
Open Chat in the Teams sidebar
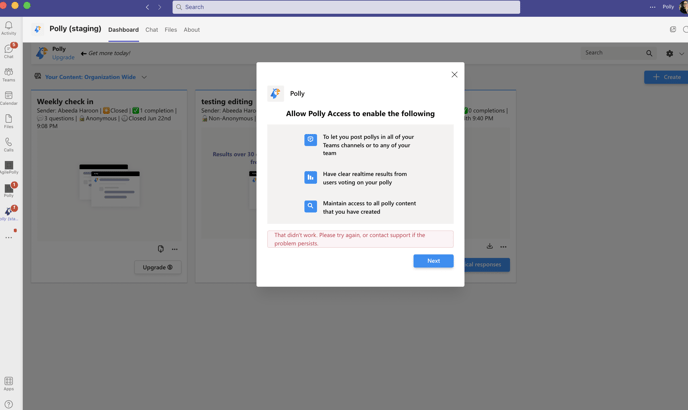point(8,51)
